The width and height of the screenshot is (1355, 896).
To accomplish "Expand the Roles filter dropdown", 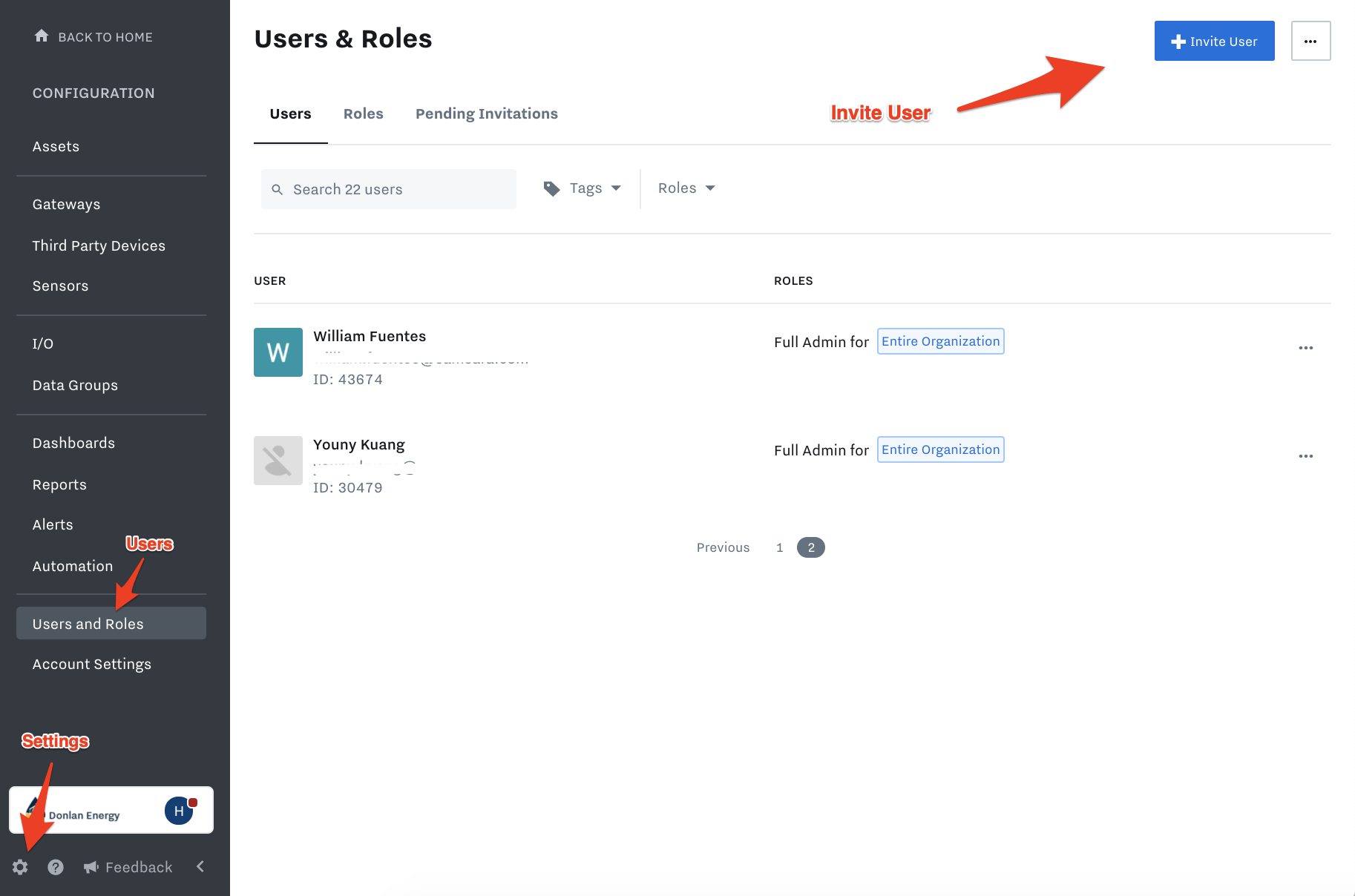I will click(x=686, y=188).
